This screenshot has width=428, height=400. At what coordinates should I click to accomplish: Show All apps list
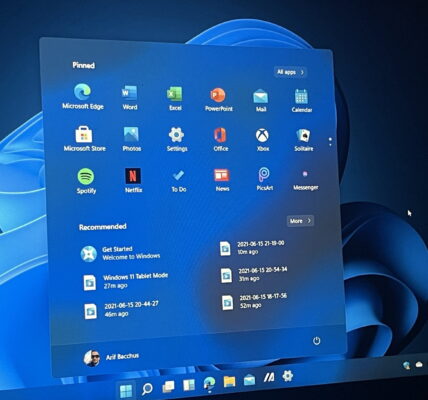click(290, 72)
